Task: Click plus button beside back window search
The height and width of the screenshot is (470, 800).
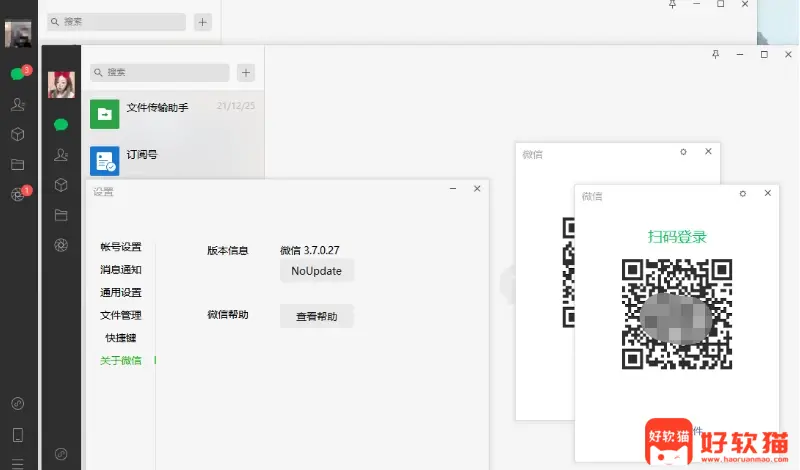Action: [x=203, y=22]
